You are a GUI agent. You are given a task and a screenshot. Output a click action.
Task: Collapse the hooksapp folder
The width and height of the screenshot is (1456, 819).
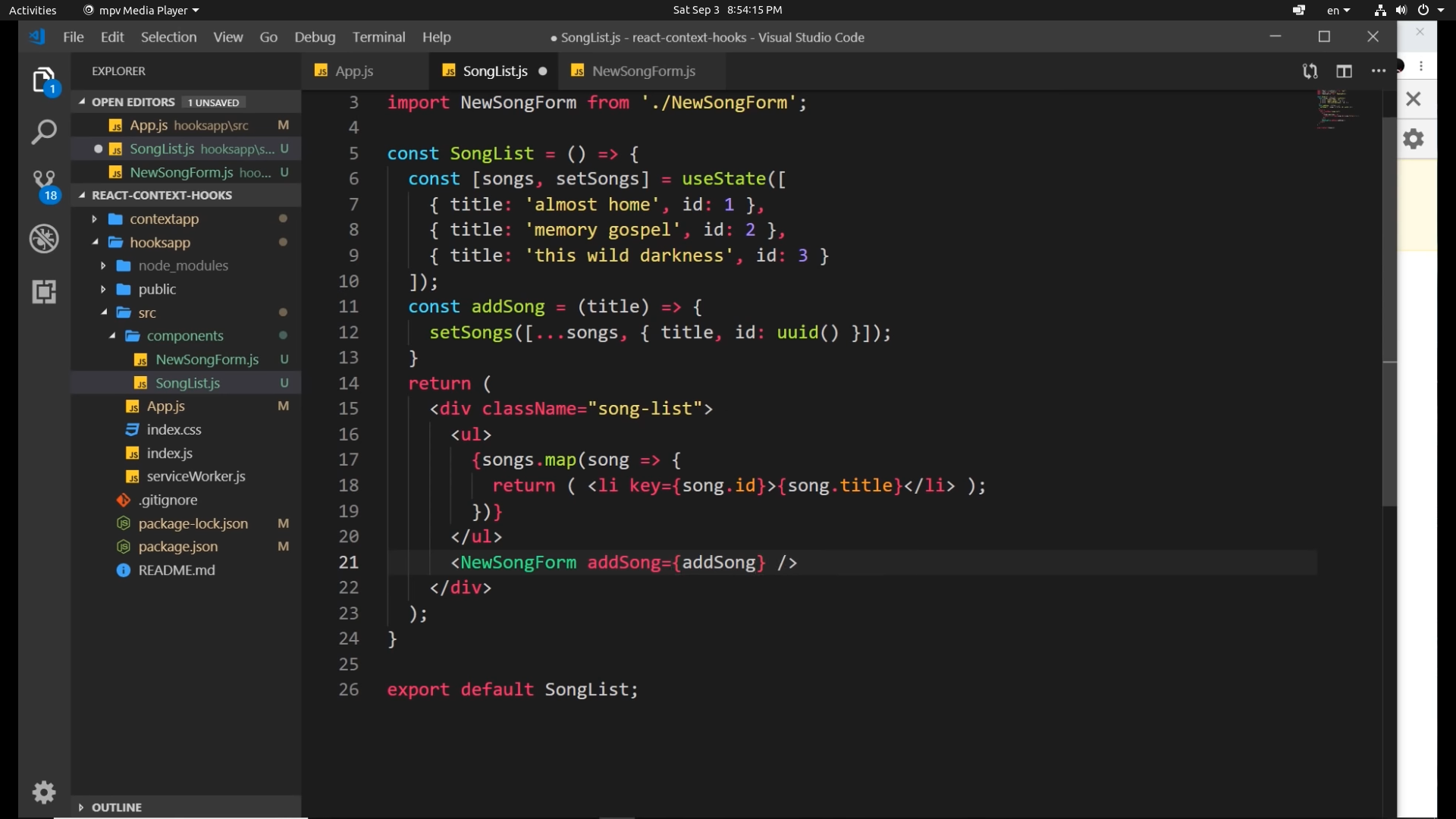click(x=159, y=243)
